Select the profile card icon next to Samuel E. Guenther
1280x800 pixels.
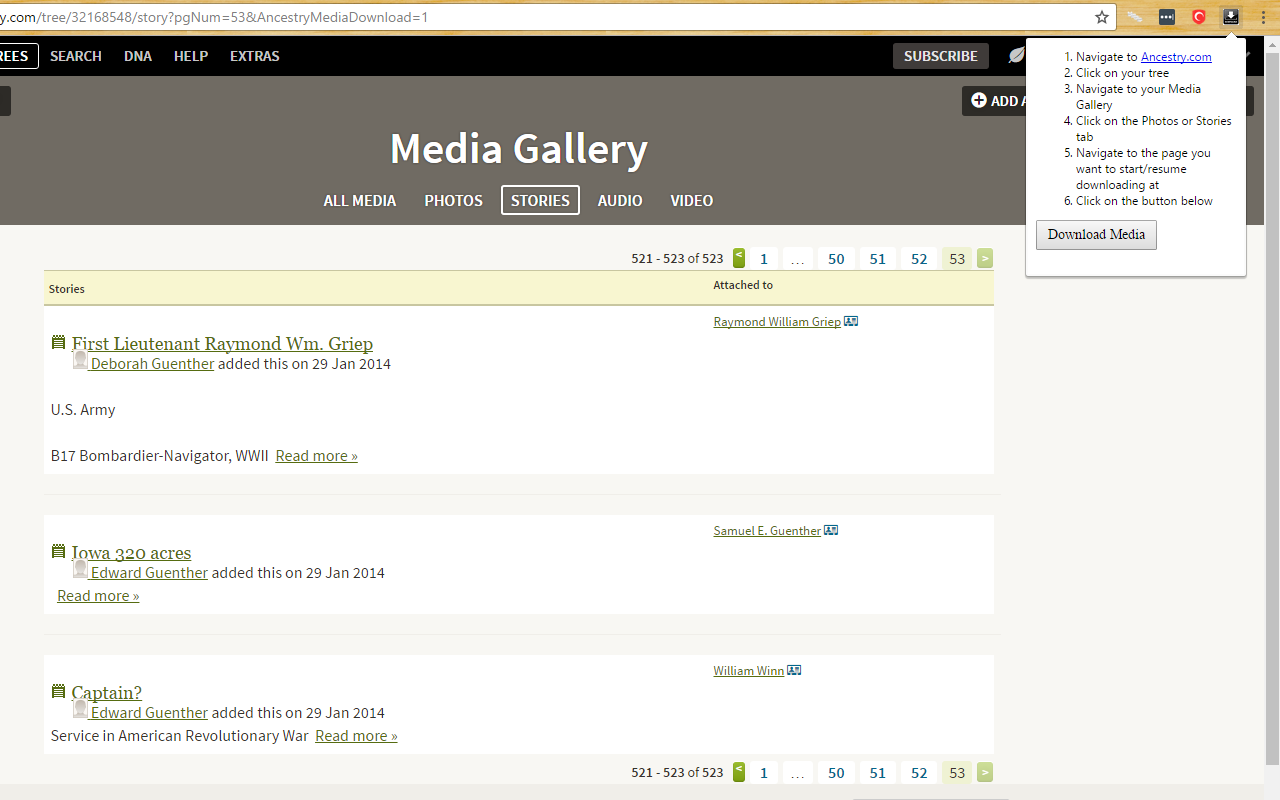click(830, 529)
